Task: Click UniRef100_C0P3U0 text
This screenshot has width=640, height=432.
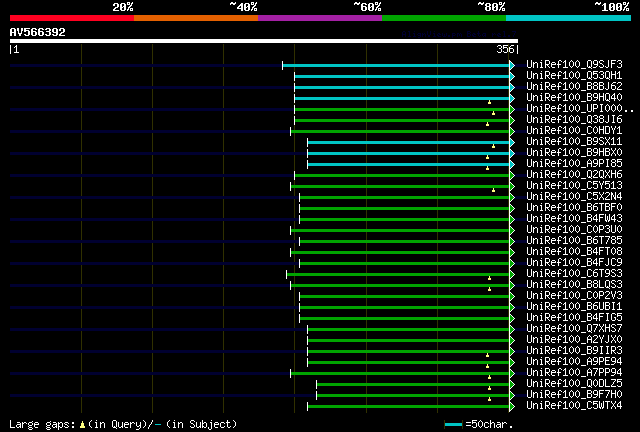Action: (x=574, y=230)
